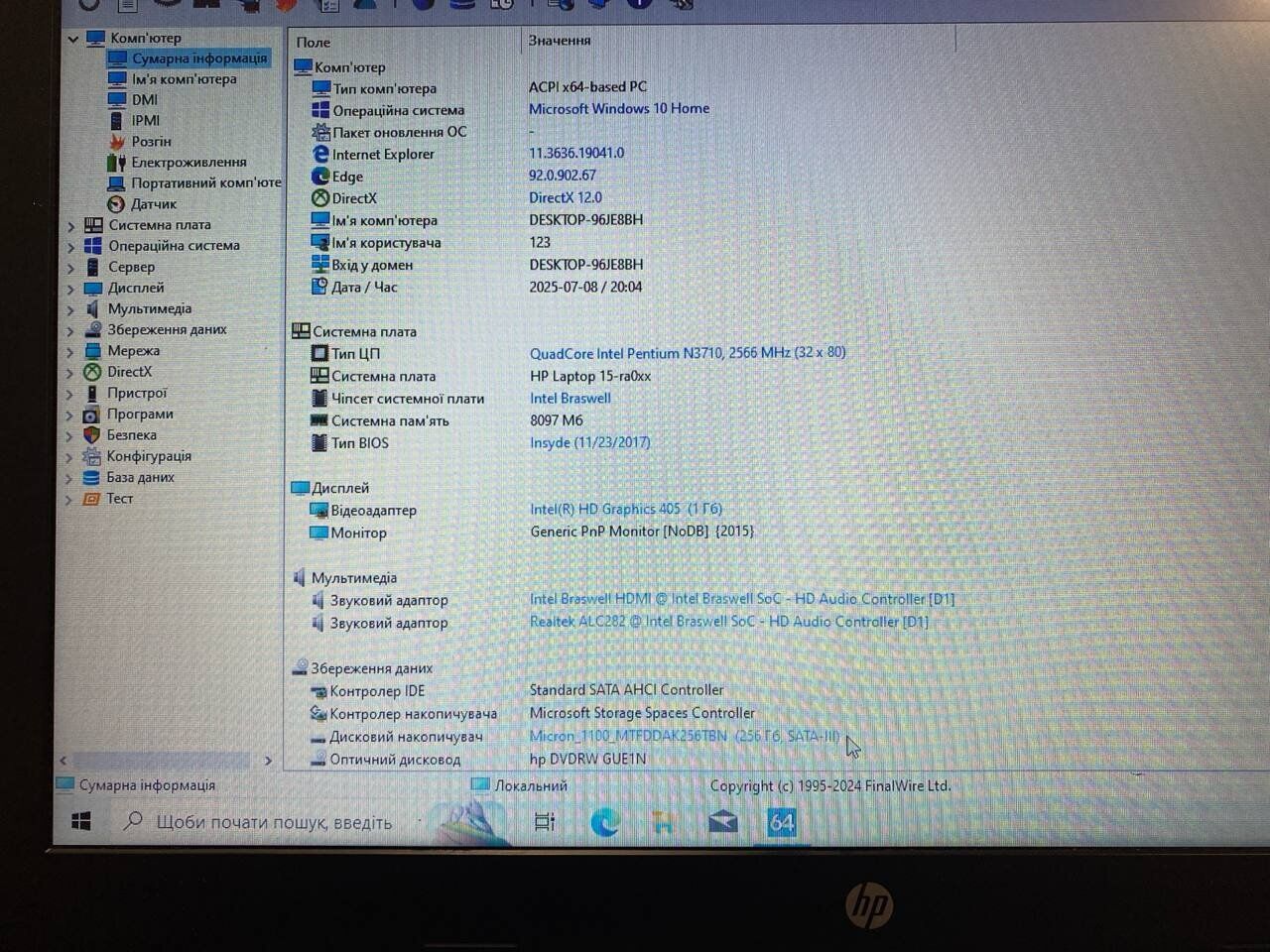Click AIDA64 icon in the taskbar
1270x952 pixels.
point(782,822)
